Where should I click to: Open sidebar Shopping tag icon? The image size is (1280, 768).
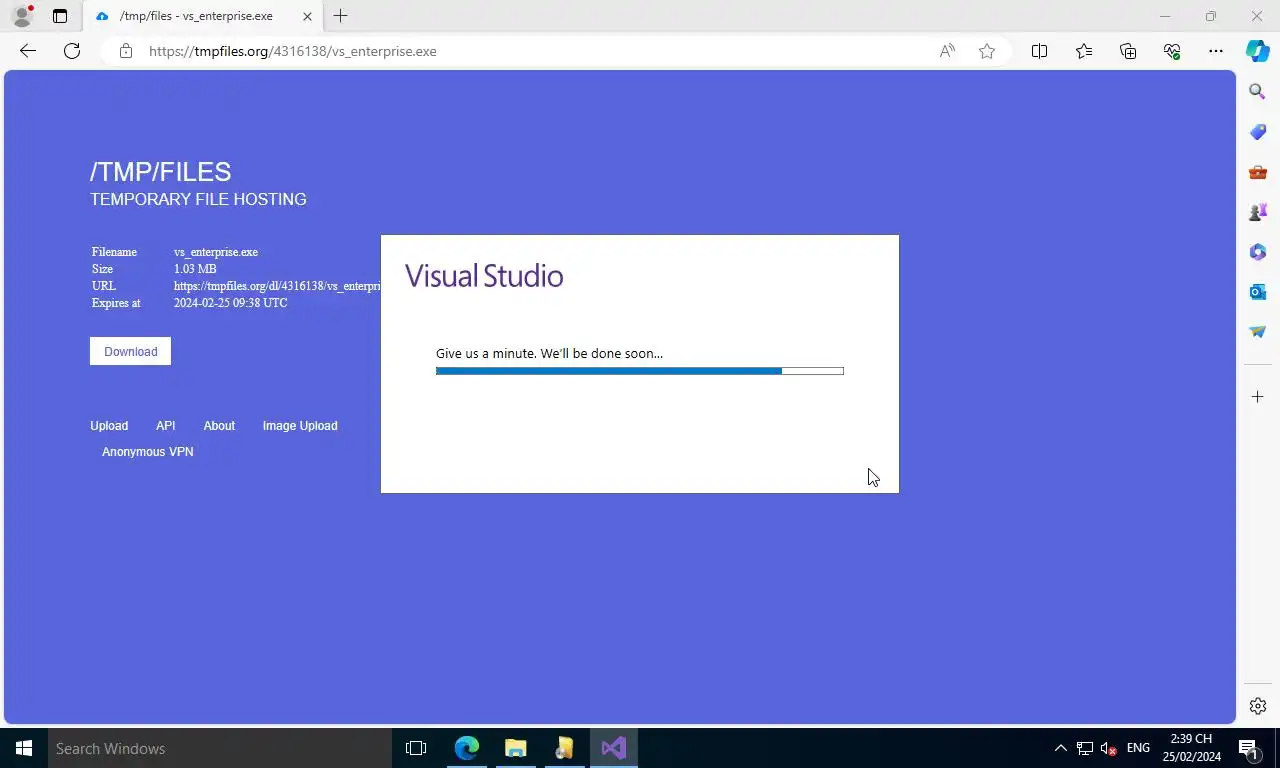coord(1258,132)
